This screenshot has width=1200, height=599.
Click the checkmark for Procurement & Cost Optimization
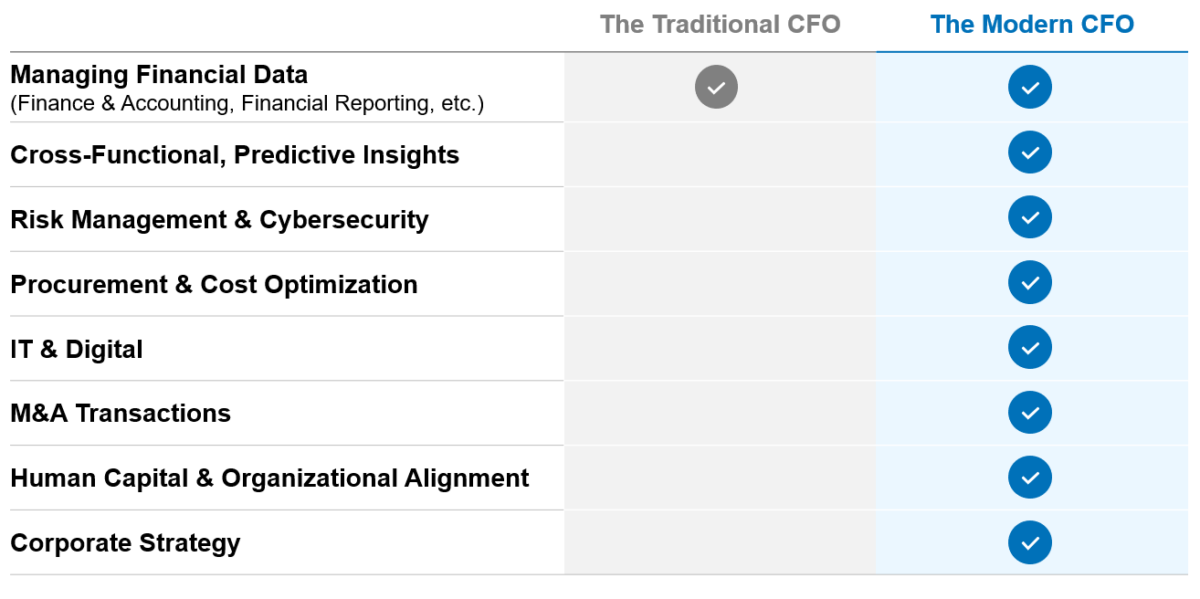1030,282
